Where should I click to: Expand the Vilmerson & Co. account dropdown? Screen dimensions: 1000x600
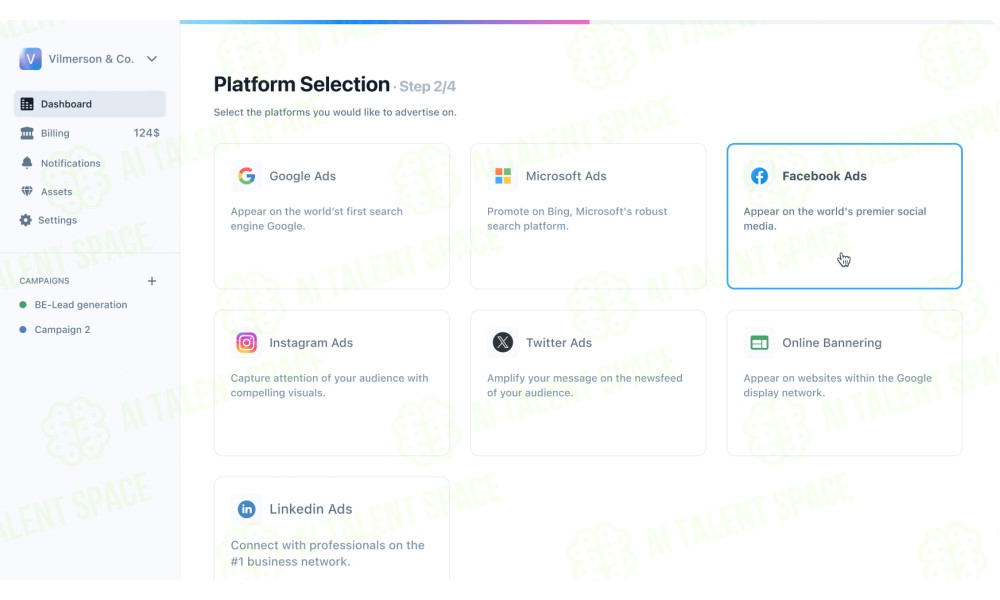click(x=152, y=59)
